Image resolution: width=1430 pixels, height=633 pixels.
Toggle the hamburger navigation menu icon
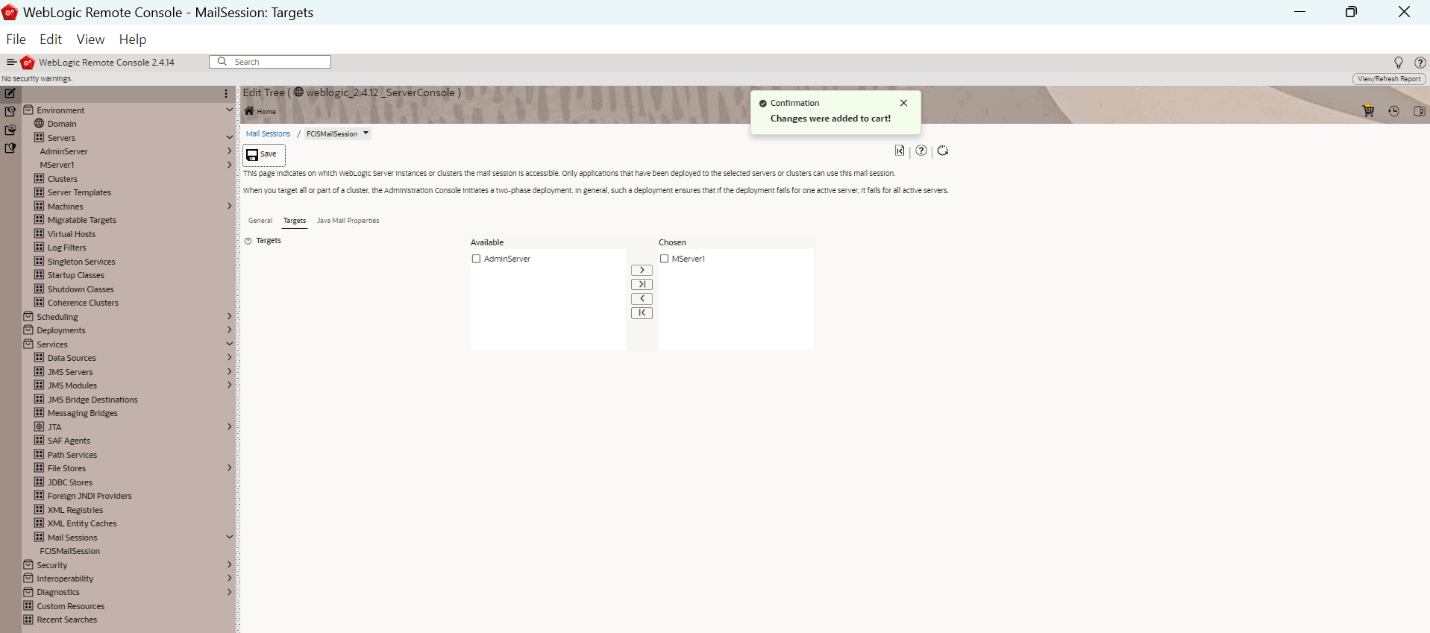coord(11,62)
